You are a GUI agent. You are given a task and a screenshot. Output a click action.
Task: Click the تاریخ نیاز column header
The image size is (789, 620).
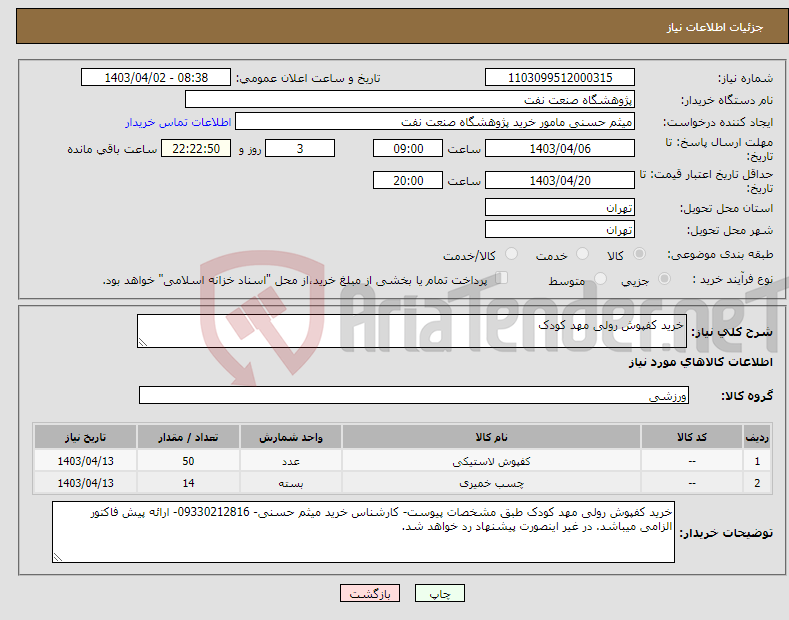coord(86,437)
